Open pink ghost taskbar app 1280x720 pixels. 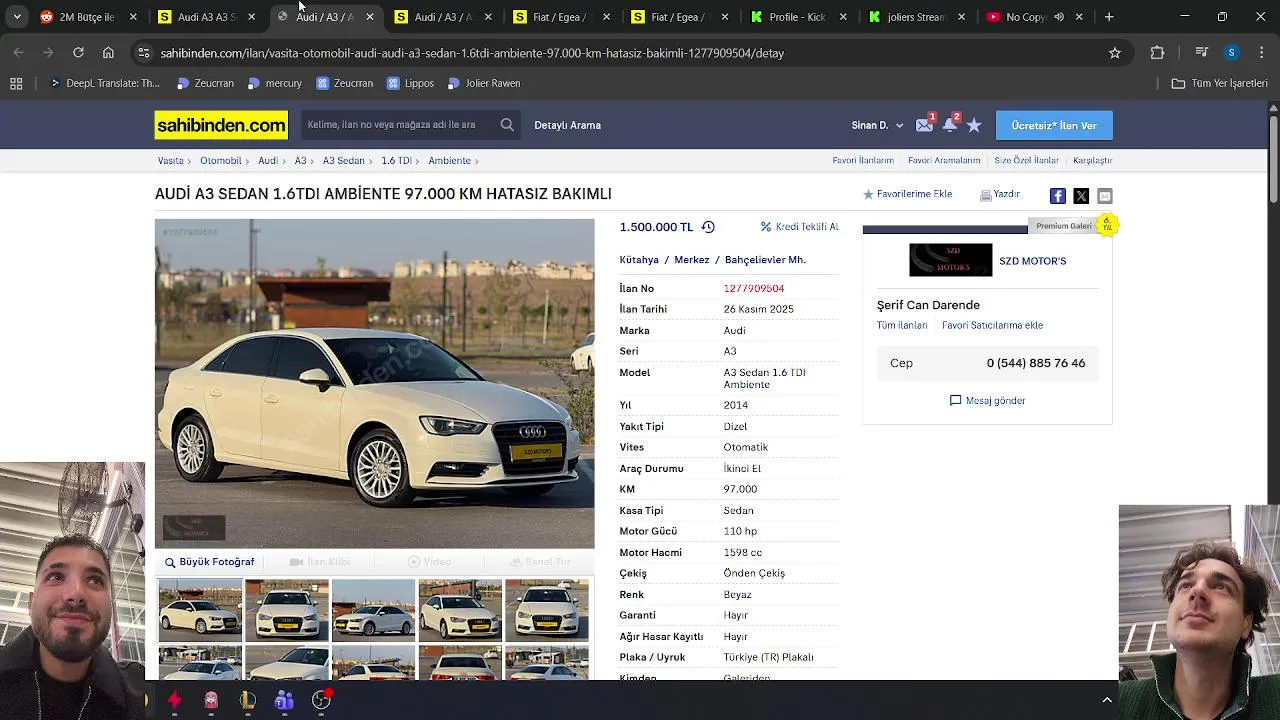211,701
